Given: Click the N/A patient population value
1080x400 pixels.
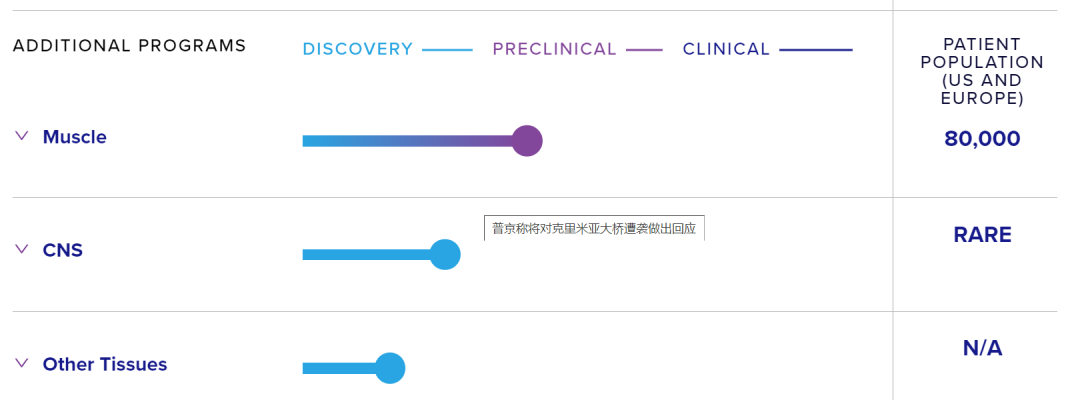Looking at the screenshot, I should click(982, 348).
